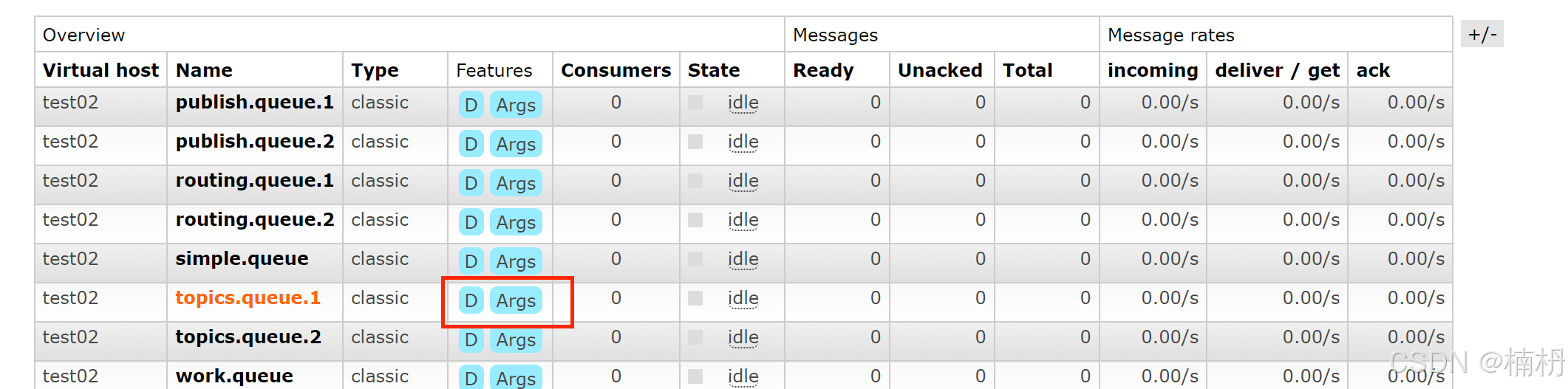Open the work.queue link
The image size is (1568, 389).
click(x=234, y=376)
